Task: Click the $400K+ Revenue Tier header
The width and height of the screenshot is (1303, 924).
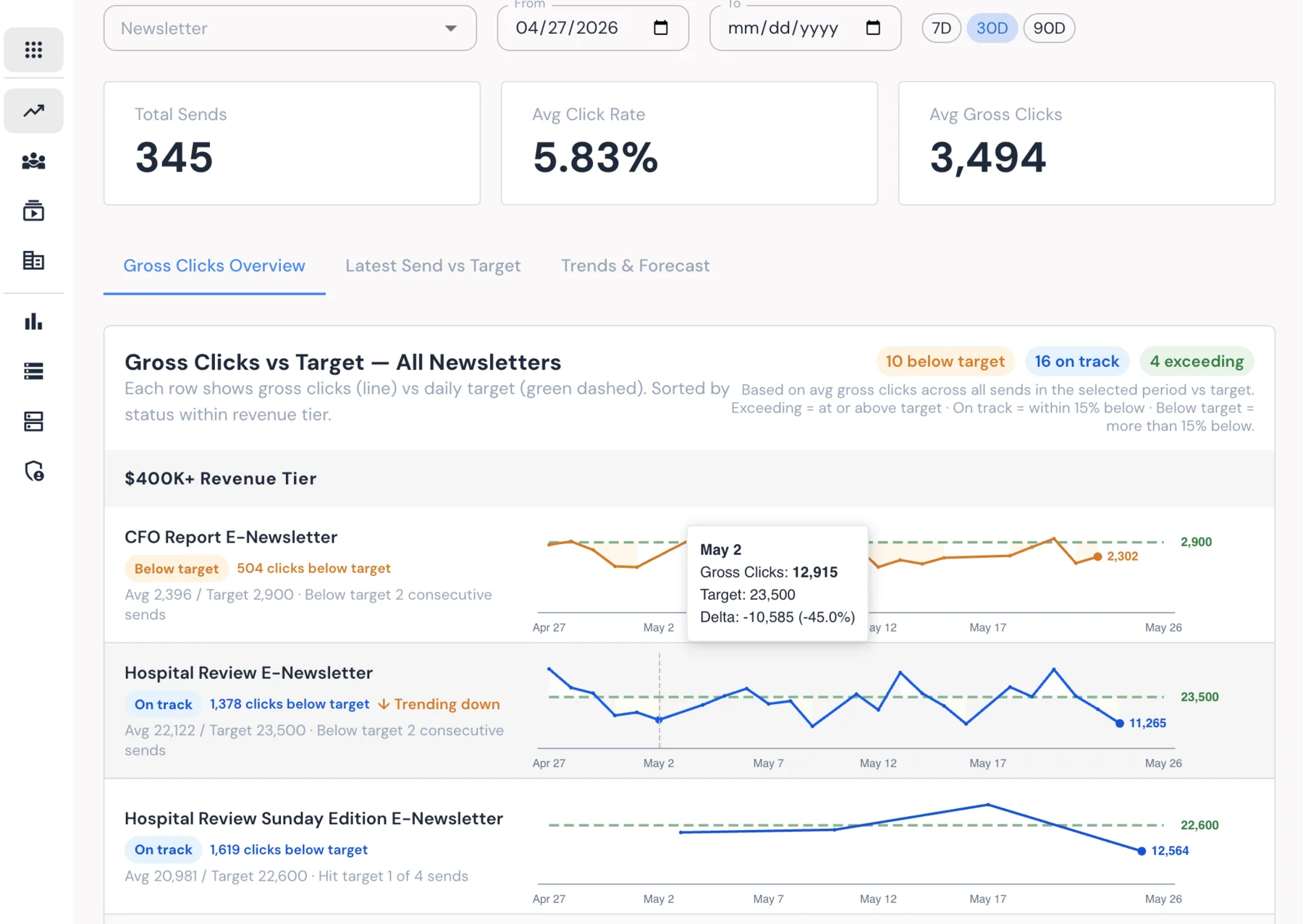Action: pyautogui.click(x=689, y=478)
